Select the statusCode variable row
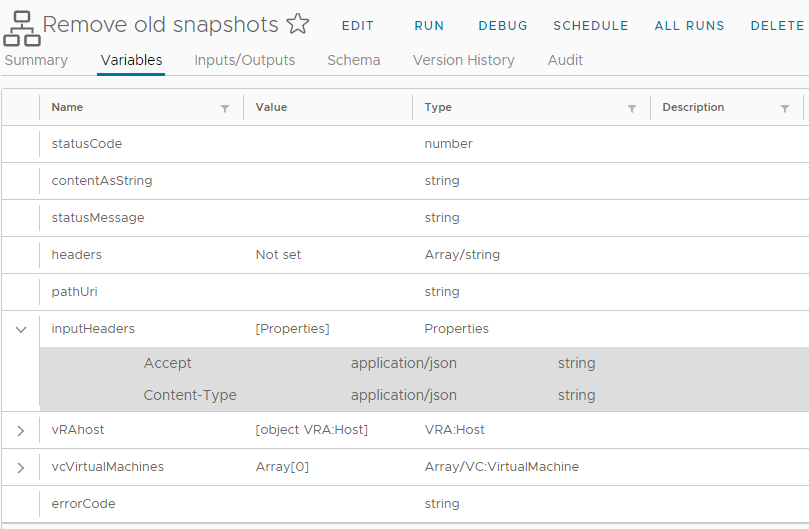The image size is (809, 529). 87,144
